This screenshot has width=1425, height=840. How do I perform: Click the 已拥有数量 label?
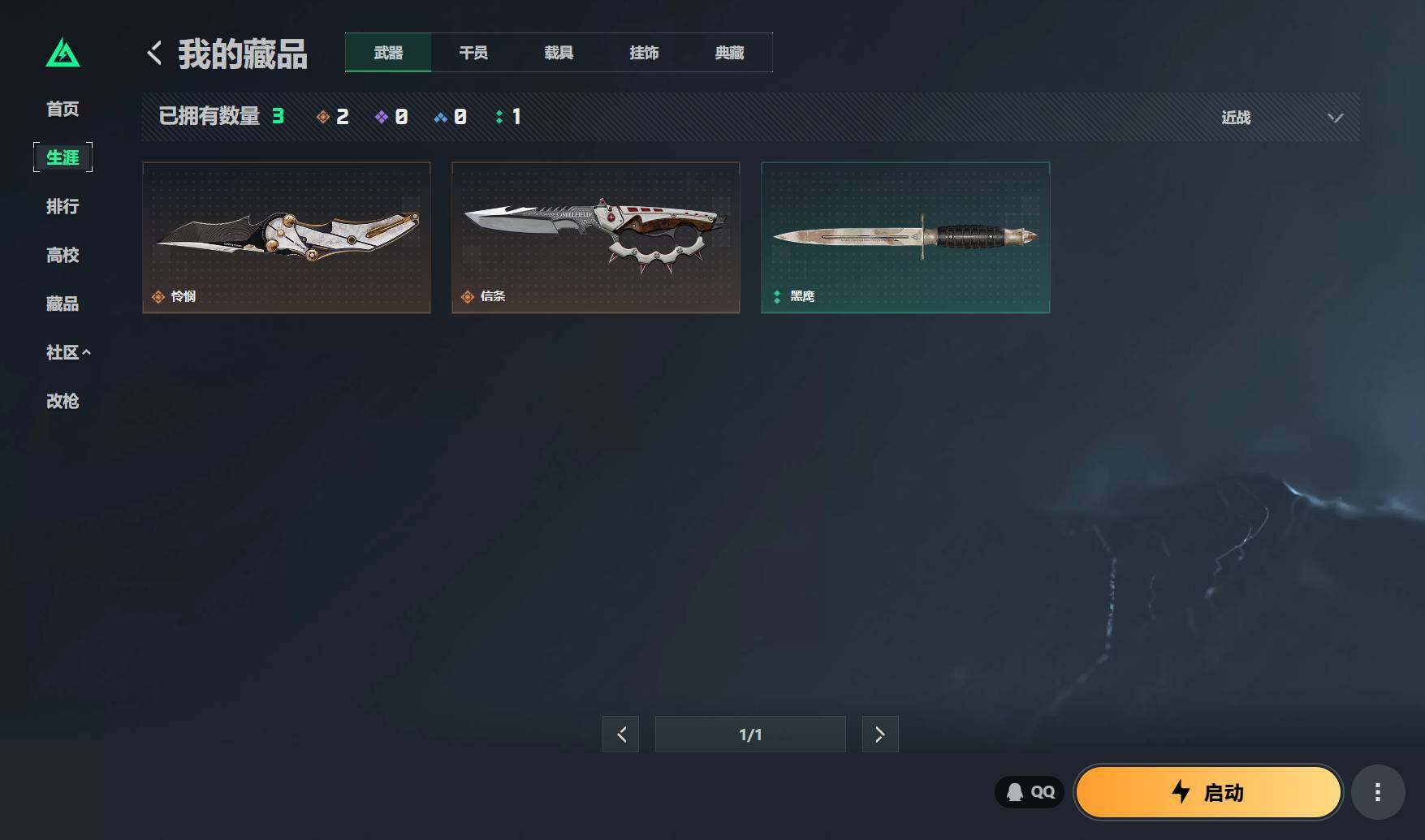tap(209, 117)
